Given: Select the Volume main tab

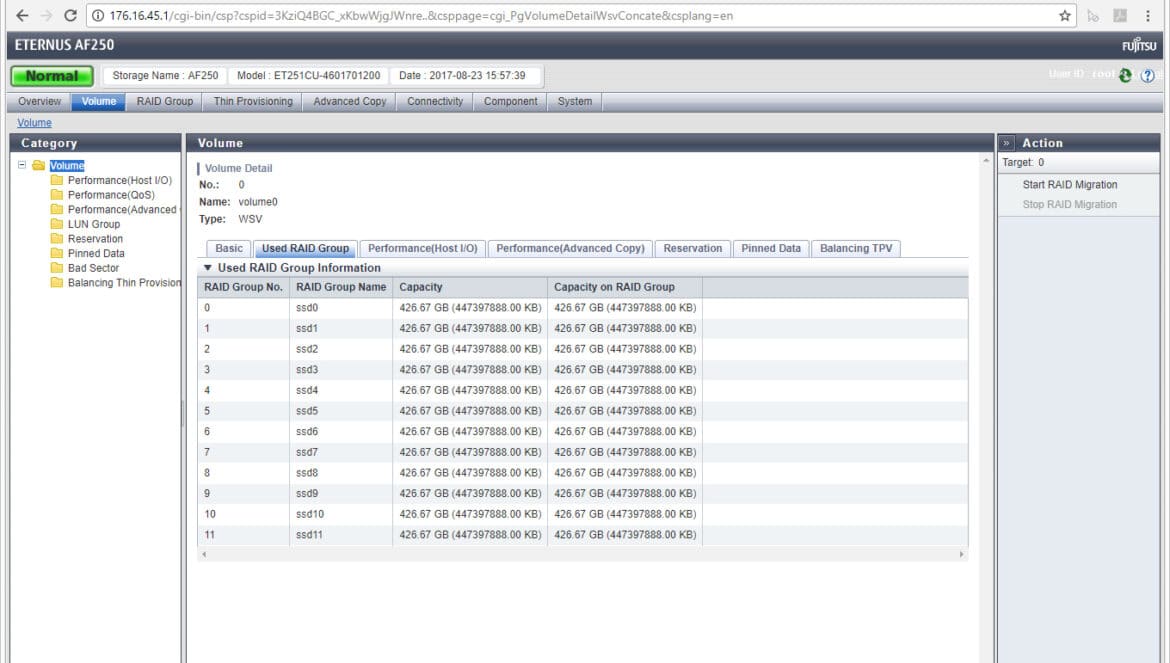Looking at the screenshot, I should point(98,101).
